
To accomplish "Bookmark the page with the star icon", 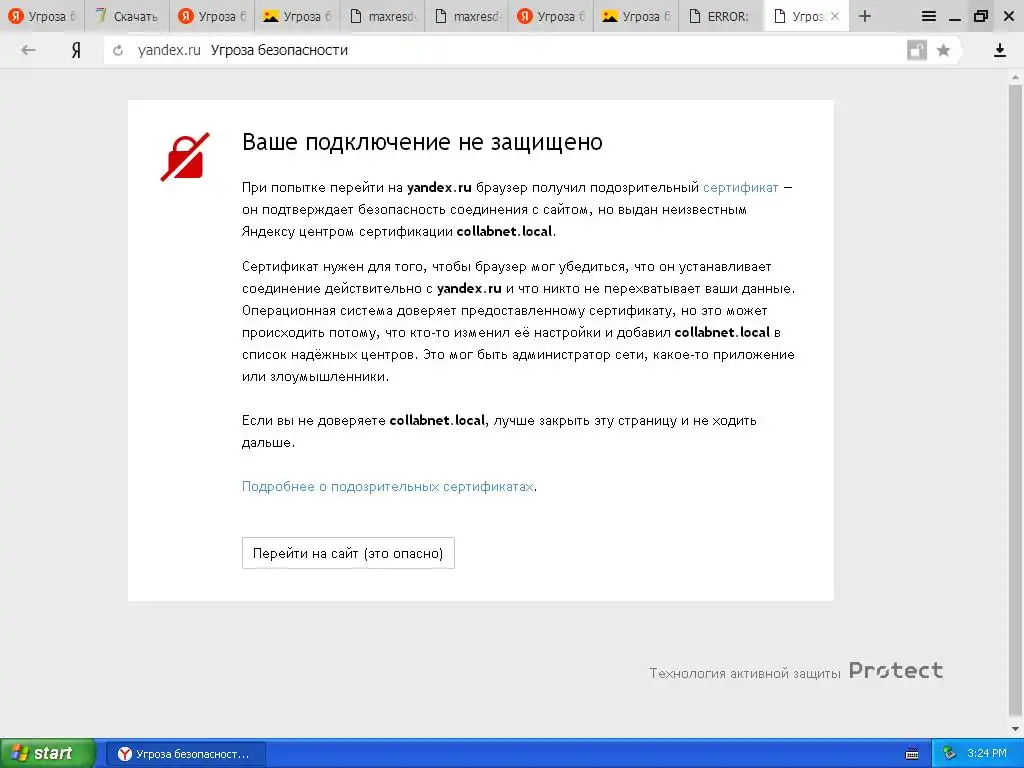I will [x=943, y=50].
